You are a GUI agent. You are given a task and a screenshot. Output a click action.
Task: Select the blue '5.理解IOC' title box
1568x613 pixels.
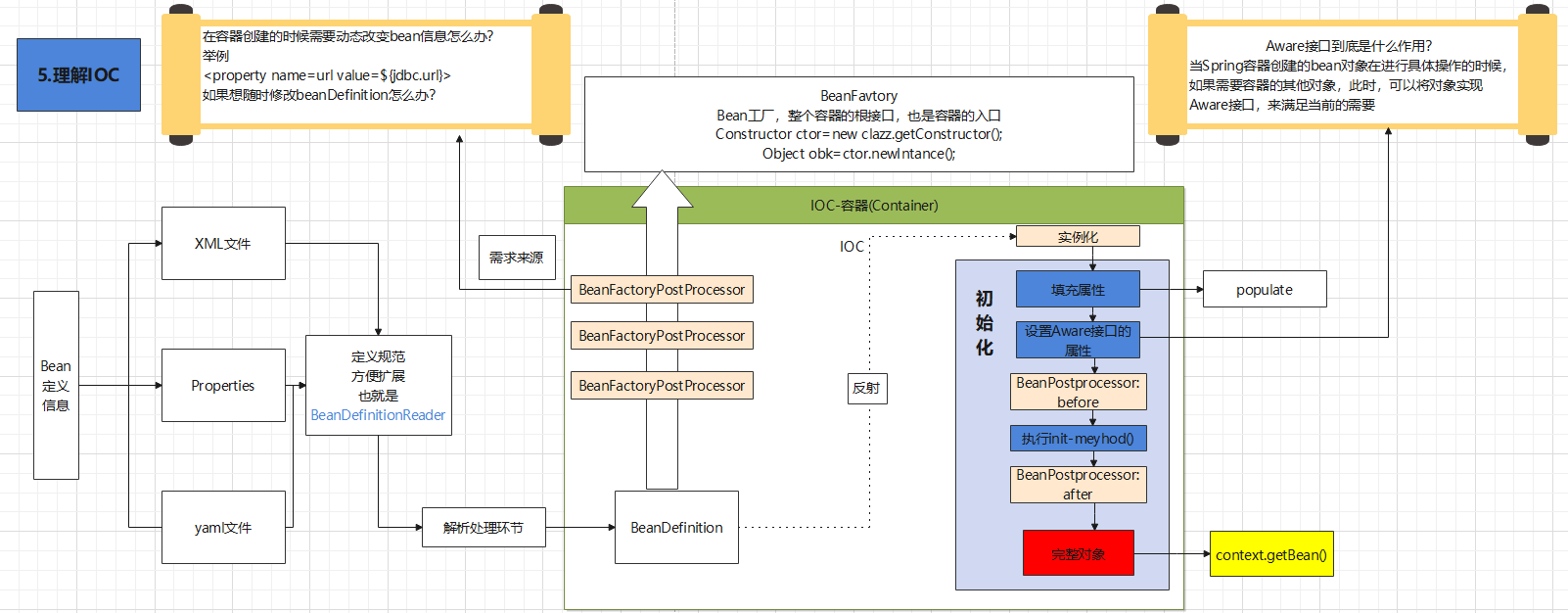78,74
